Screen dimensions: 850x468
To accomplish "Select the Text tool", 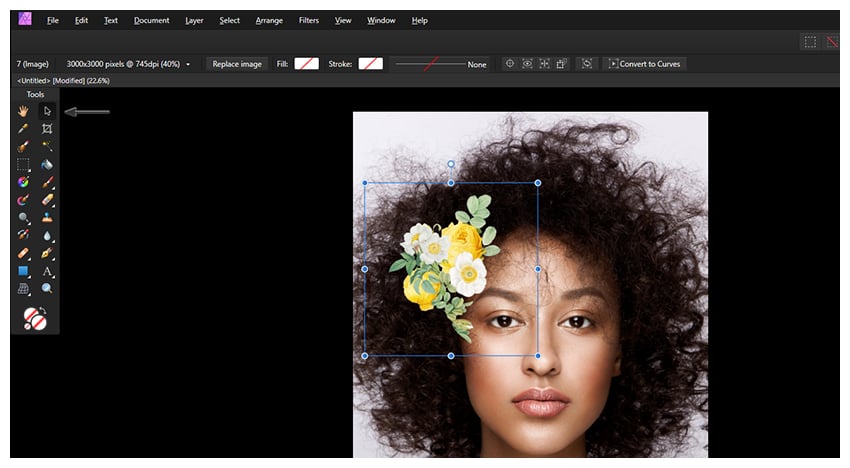I will (47, 271).
